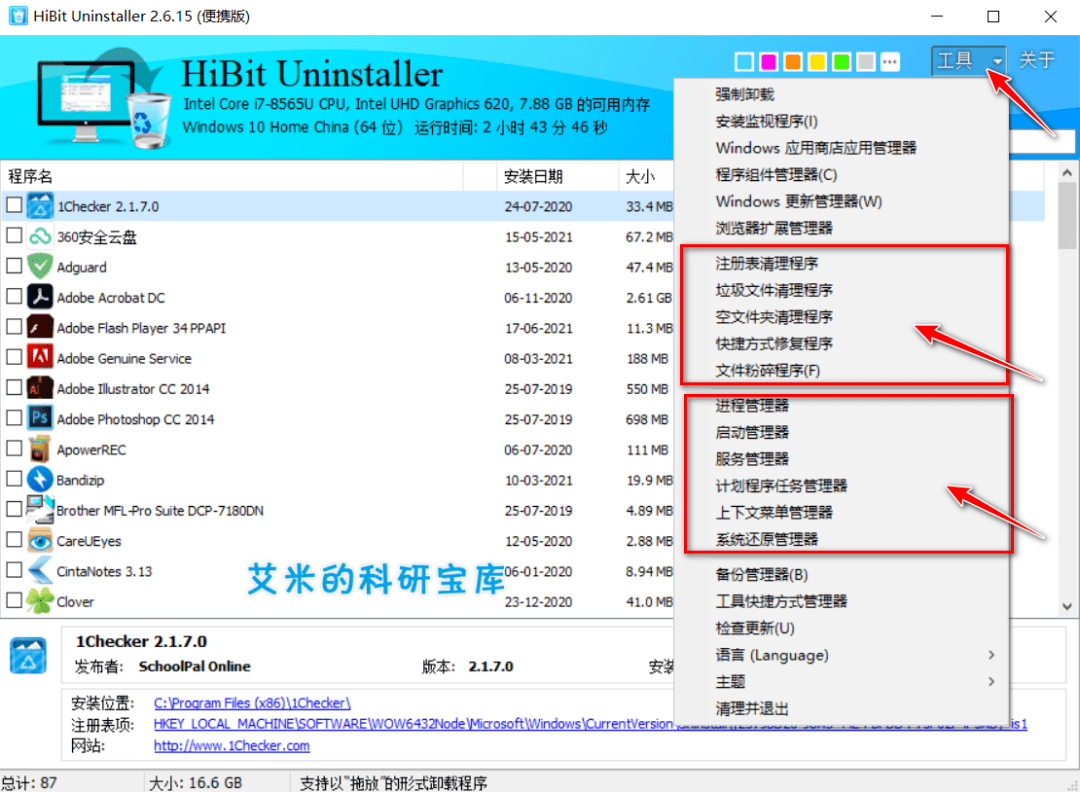The image size is (1080, 792).
Task: Click the 360安全云盘 cloud icon
Action: 40,236
